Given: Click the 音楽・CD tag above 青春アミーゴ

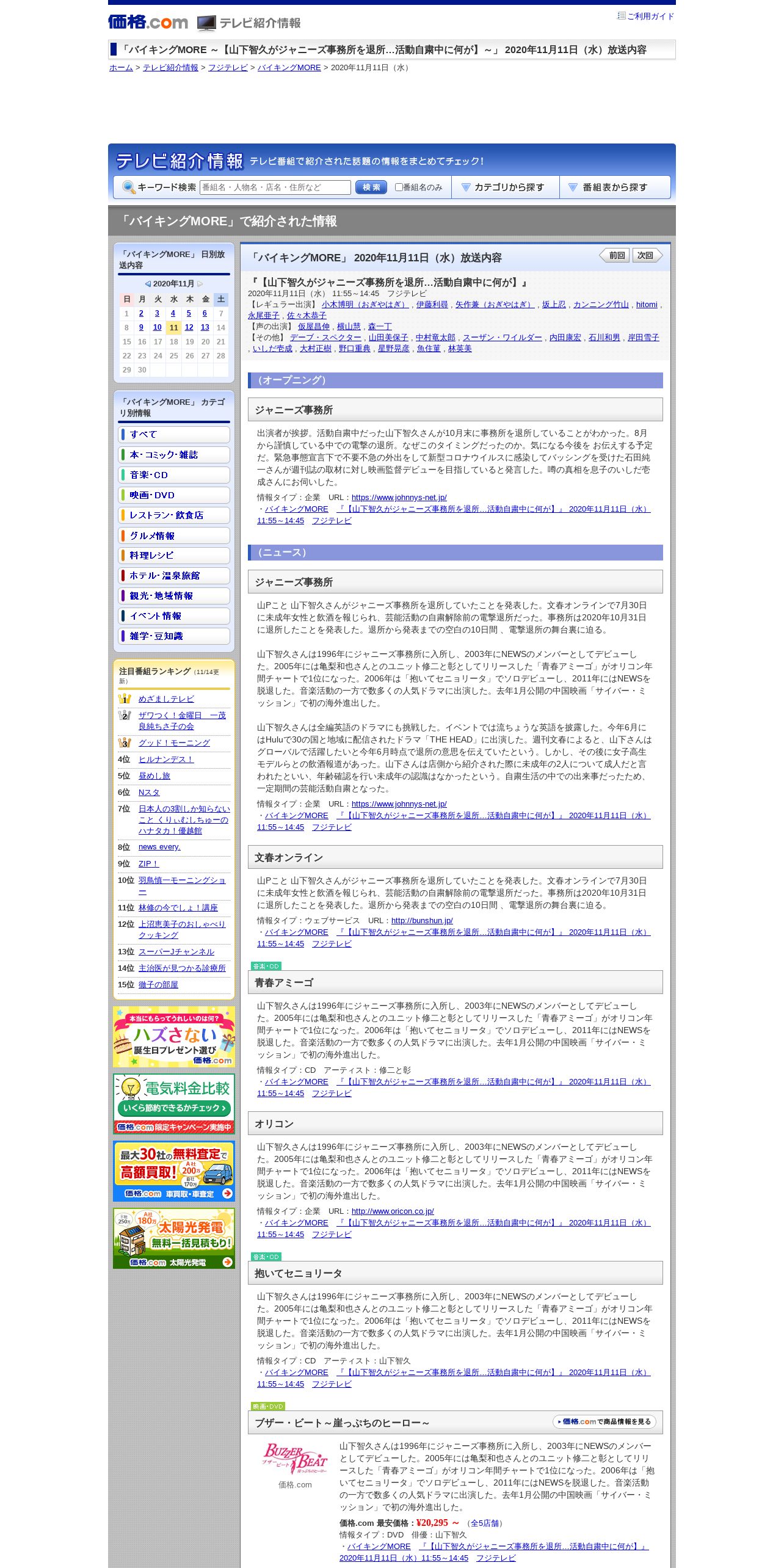Looking at the screenshot, I should coord(266,966).
